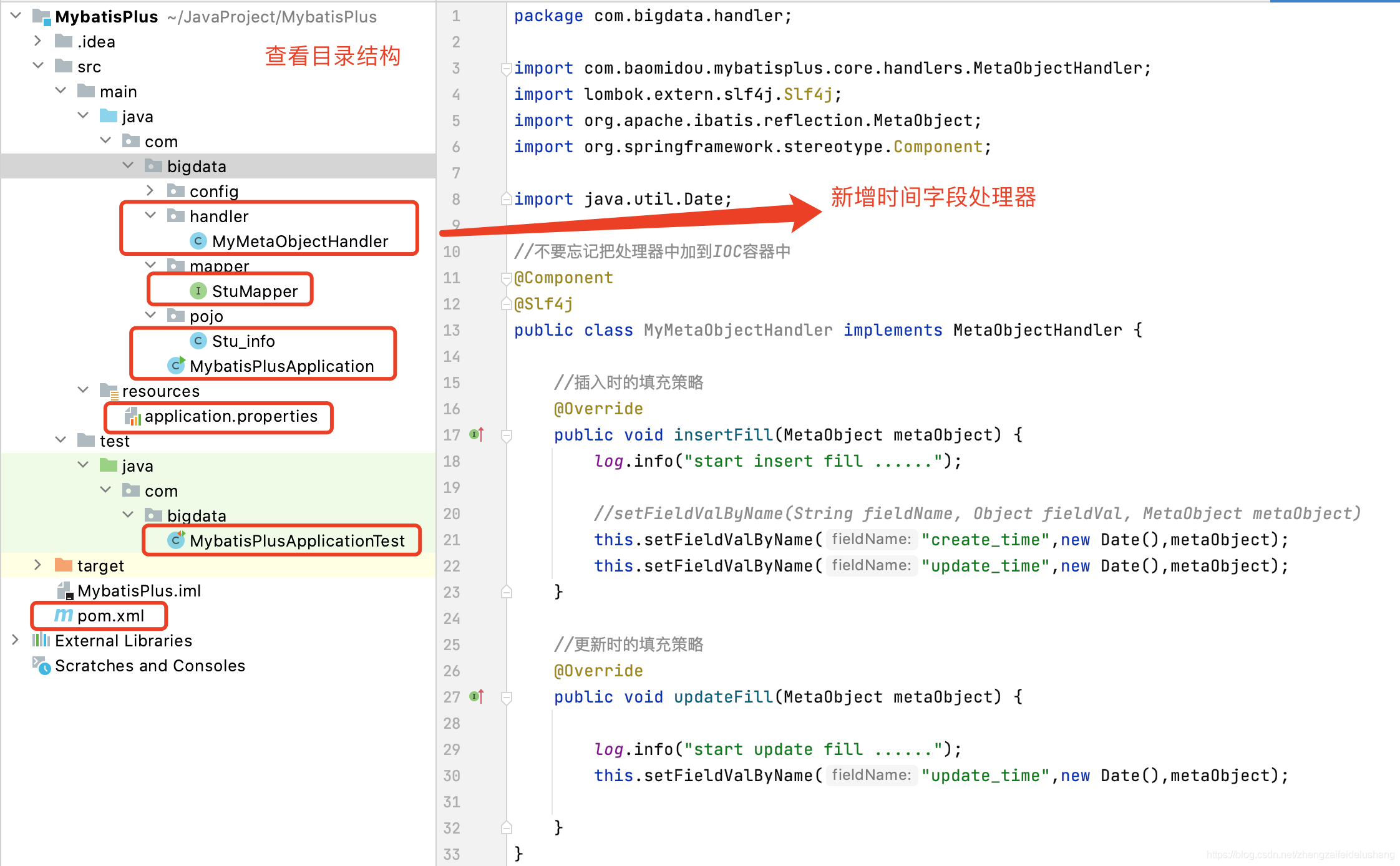This screenshot has width=1400, height=866.
Task: Click the "create_time" string literal
Action: 986,540
